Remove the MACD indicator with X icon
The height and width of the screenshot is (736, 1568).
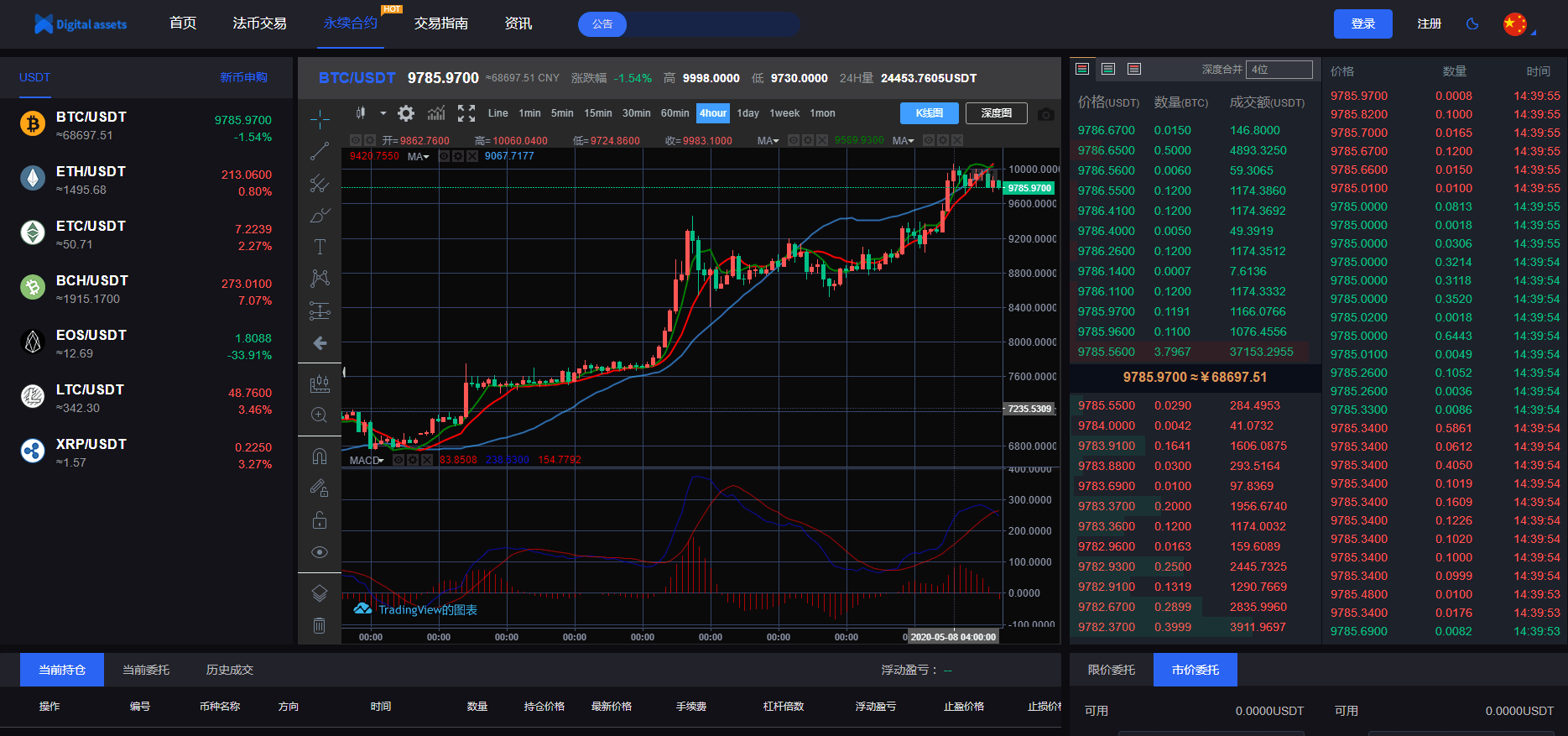(427, 460)
